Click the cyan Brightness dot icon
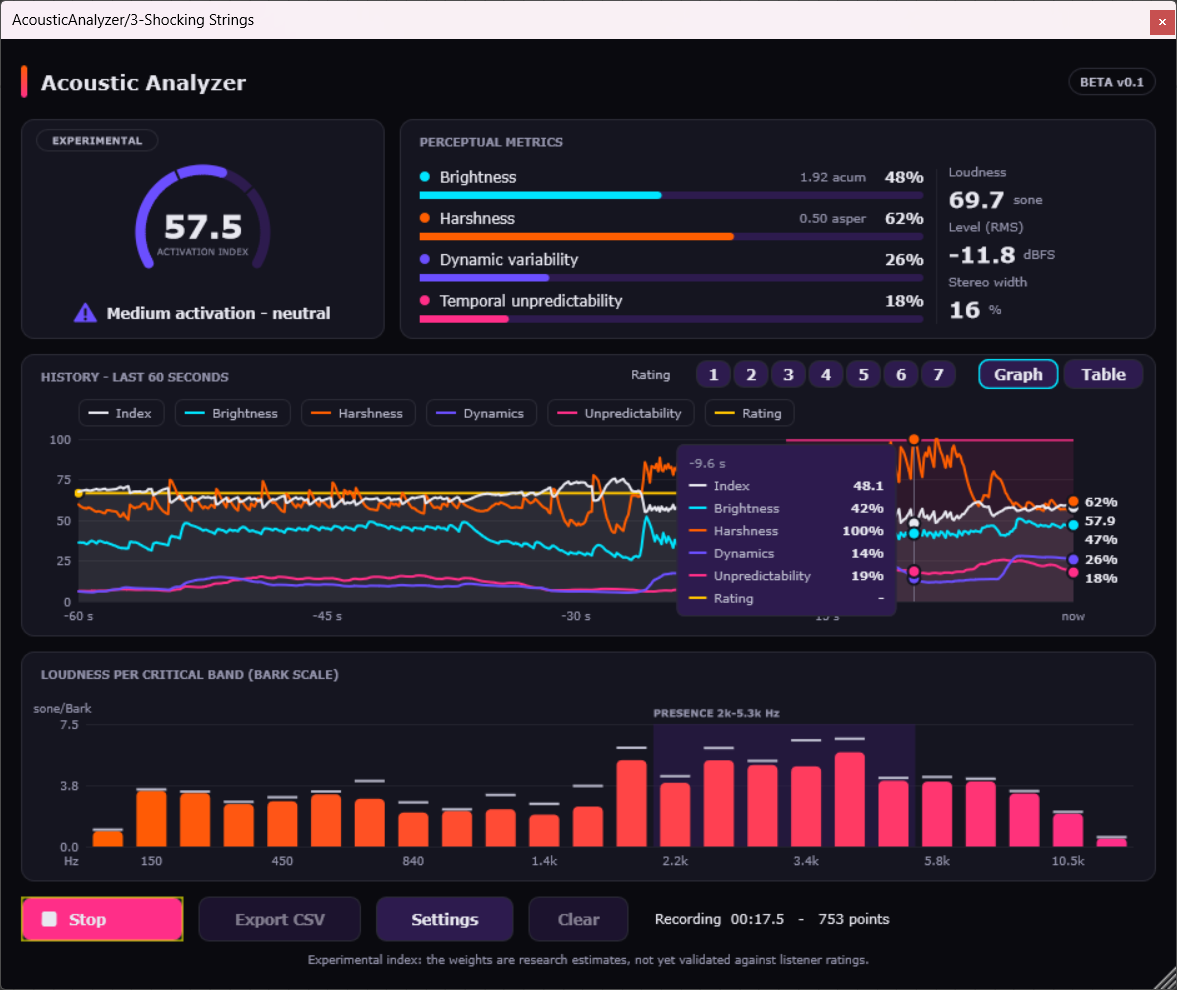 (x=425, y=177)
